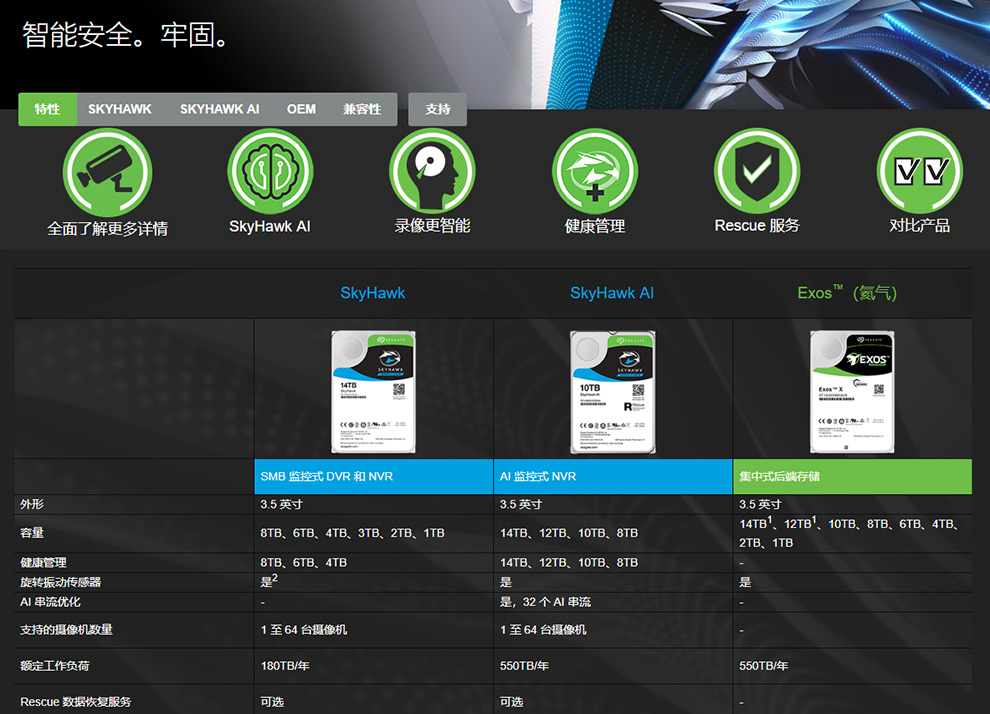Open the SkyHawk AI label under brain icon

(x=270, y=226)
